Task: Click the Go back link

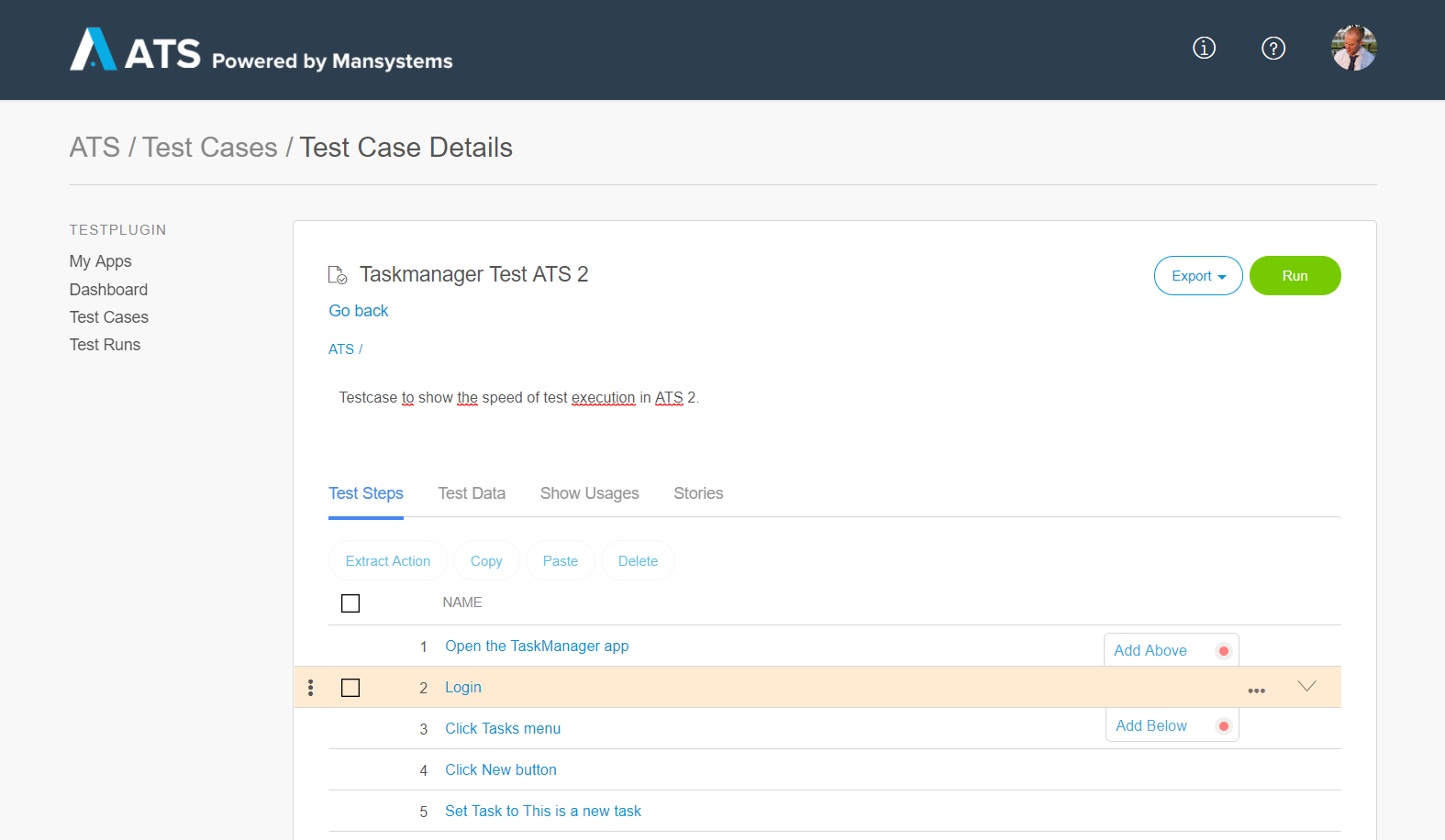Action: point(359,311)
